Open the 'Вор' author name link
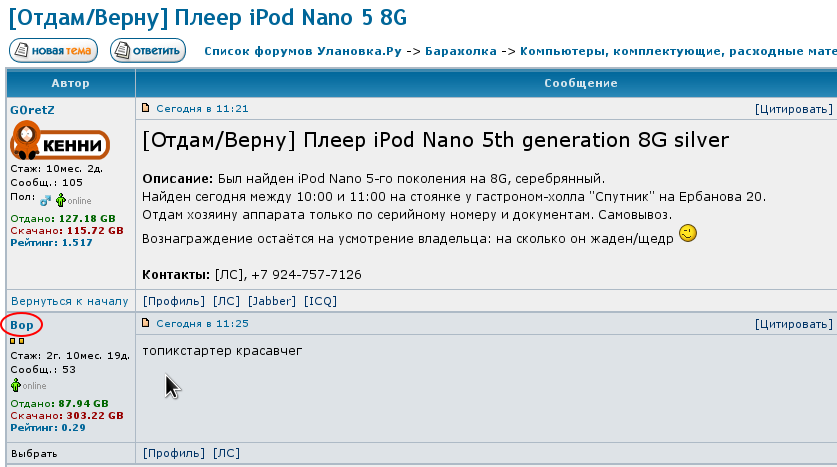Viewport: 837px width, 467px height. [22, 325]
